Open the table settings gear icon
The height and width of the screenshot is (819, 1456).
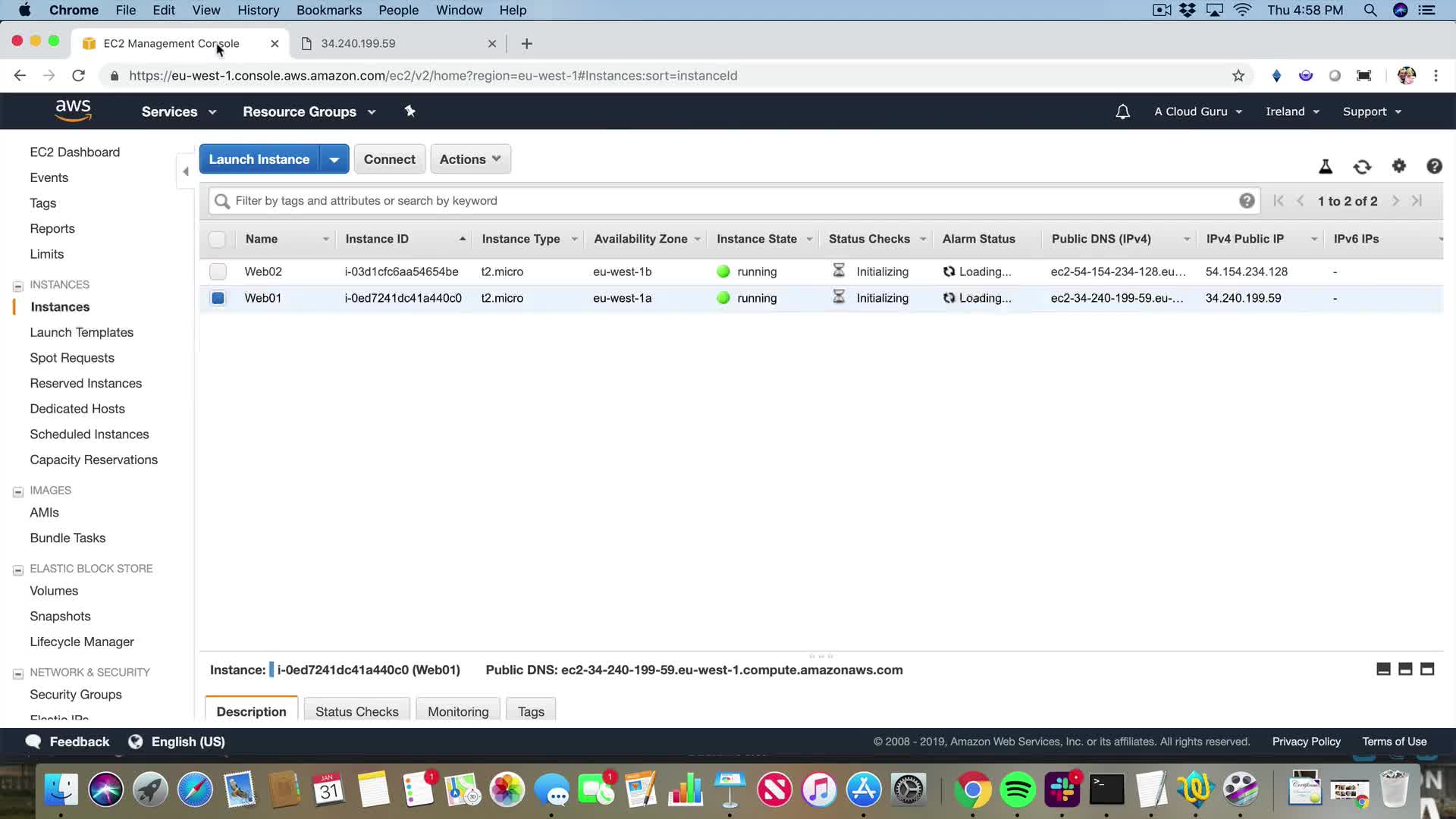pos(1399,166)
